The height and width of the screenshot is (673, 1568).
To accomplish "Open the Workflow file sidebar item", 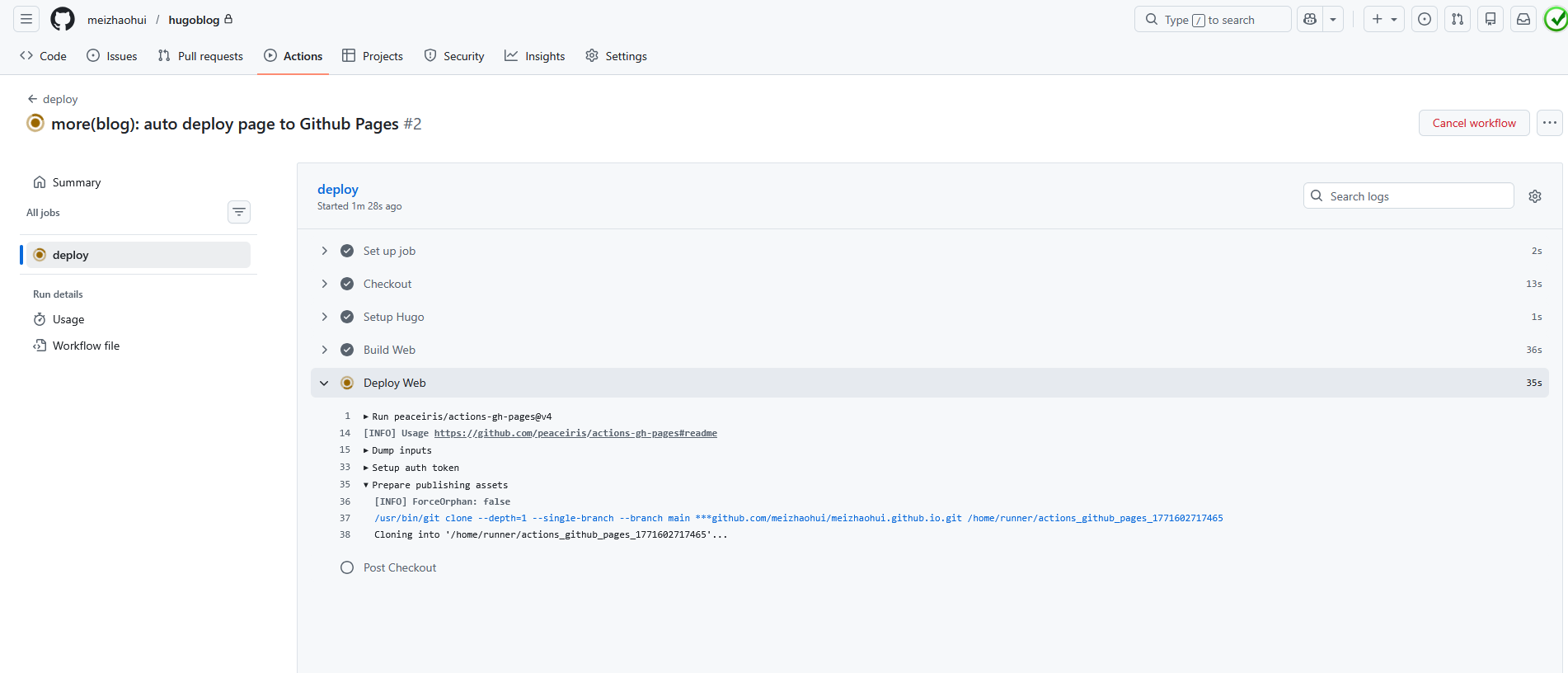I will click(x=86, y=346).
